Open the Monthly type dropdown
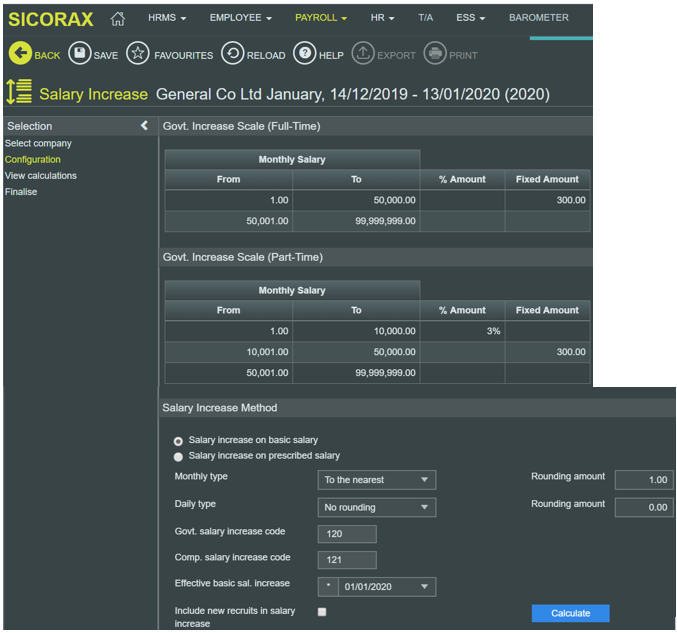The width and height of the screenshot is (677, 633). point(376,480)
